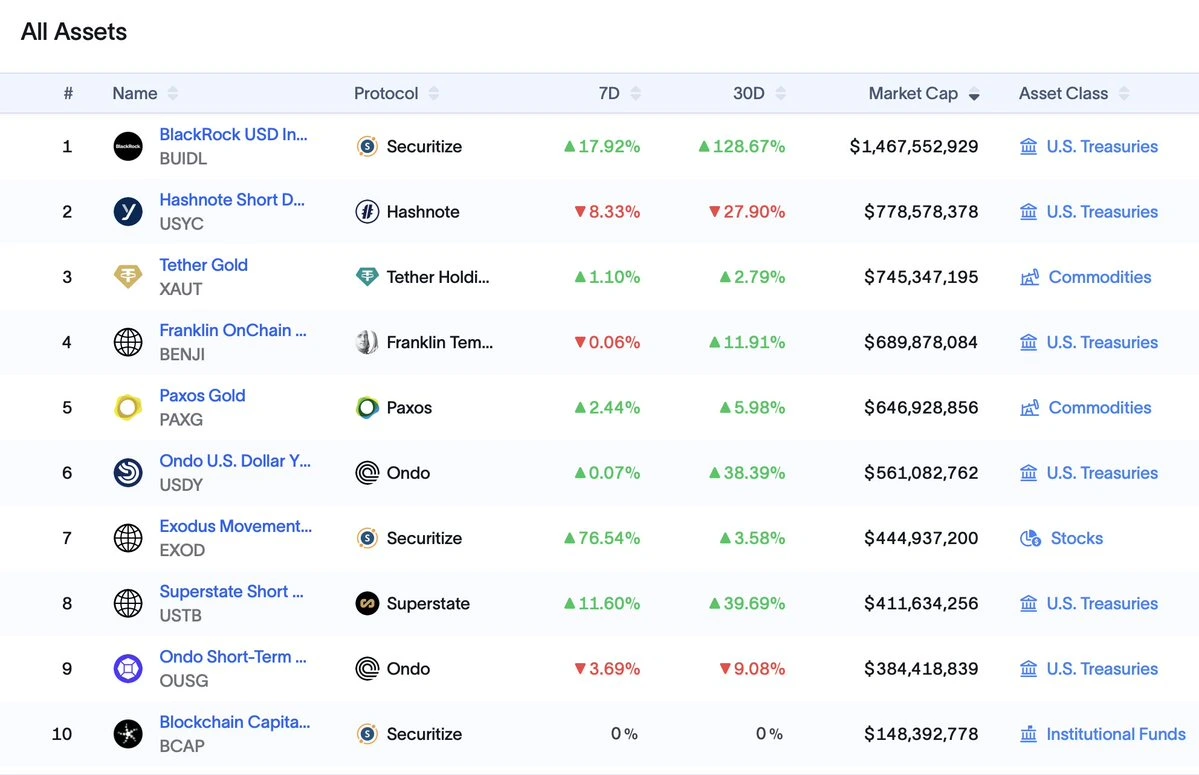Click the Stocks asset class link

(1077, 538)
